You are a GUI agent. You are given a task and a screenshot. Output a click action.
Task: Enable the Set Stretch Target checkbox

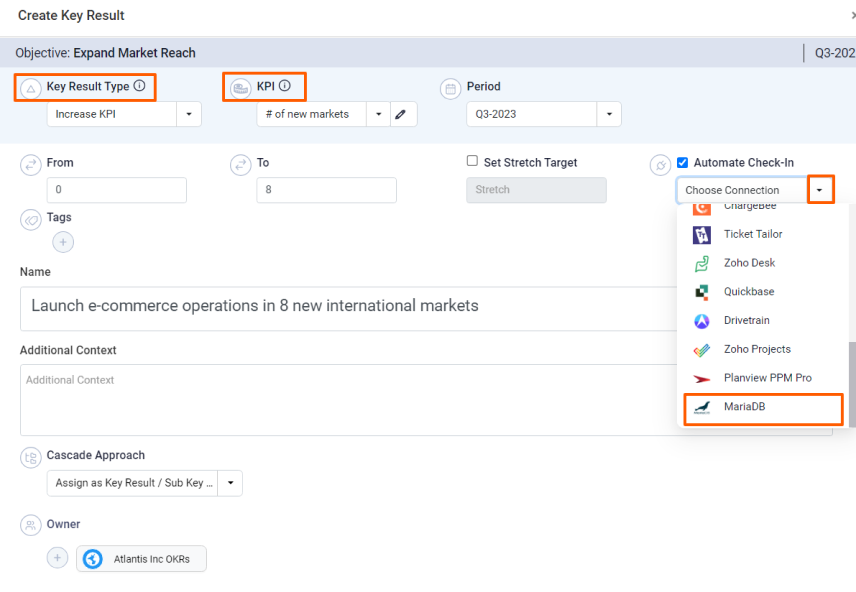click(x=472, y=161)
